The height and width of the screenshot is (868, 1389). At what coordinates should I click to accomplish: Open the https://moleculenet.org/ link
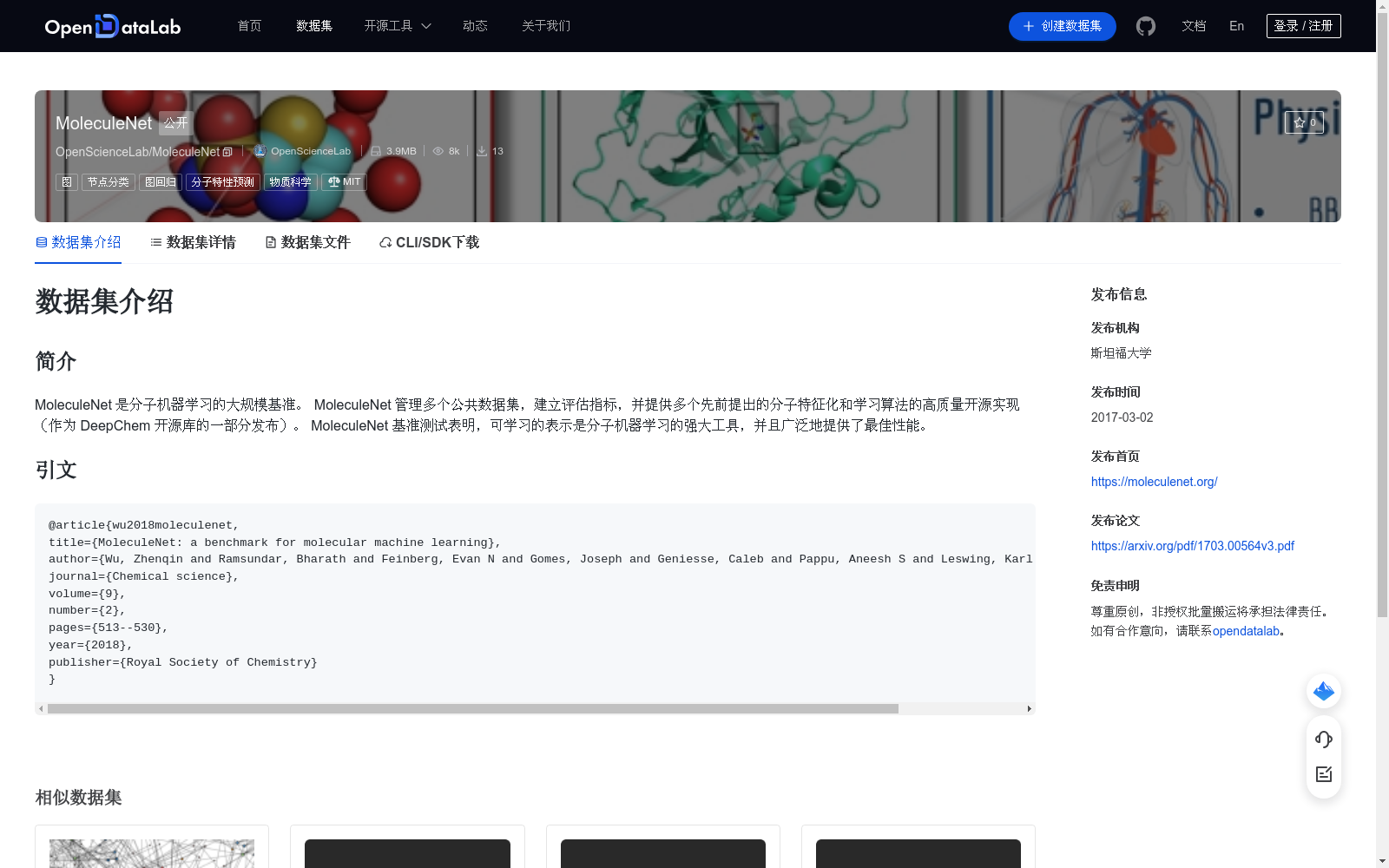pos(1155,482)
